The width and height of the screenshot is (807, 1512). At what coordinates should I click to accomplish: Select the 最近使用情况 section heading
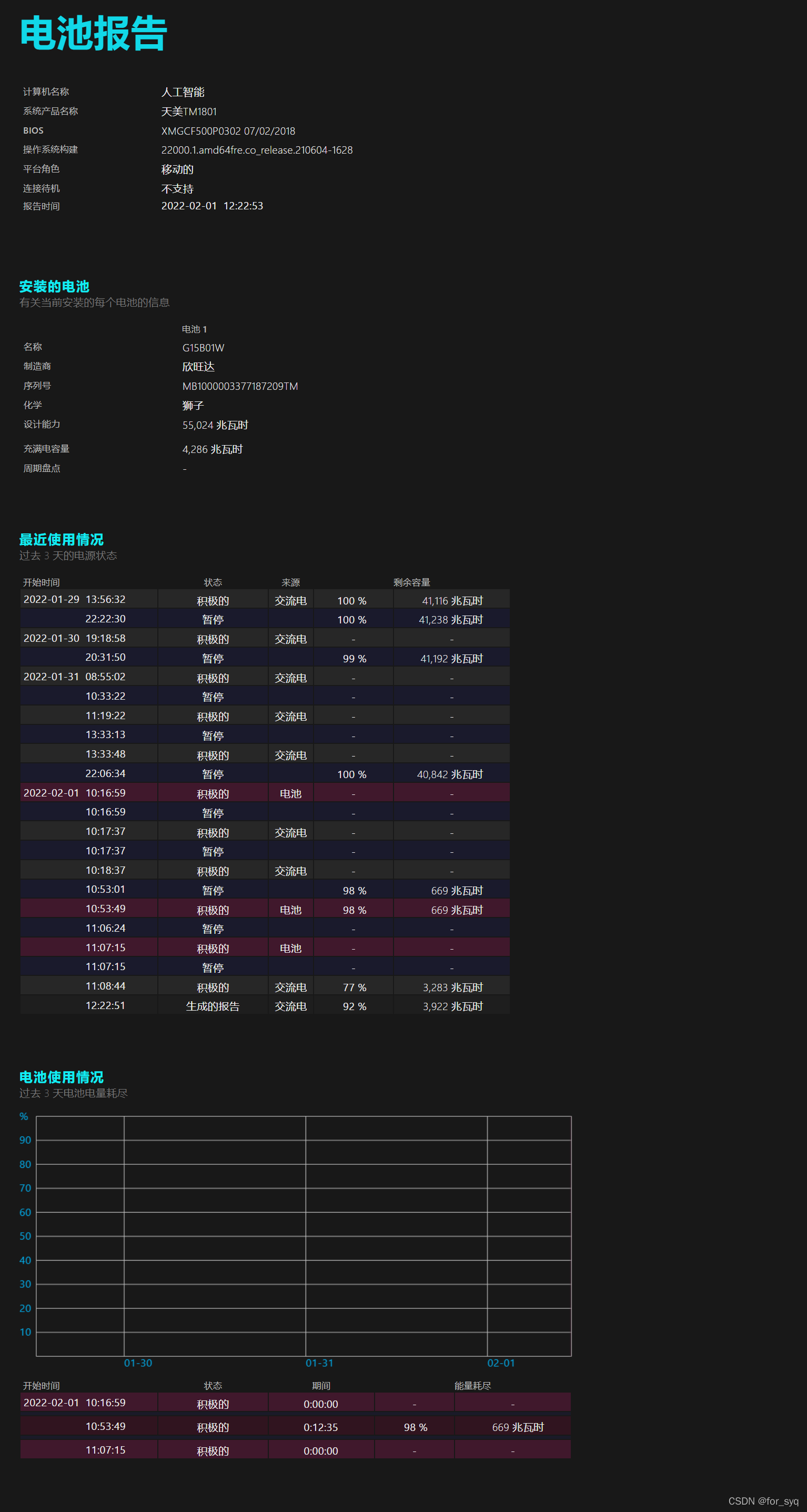click(61, 539)
